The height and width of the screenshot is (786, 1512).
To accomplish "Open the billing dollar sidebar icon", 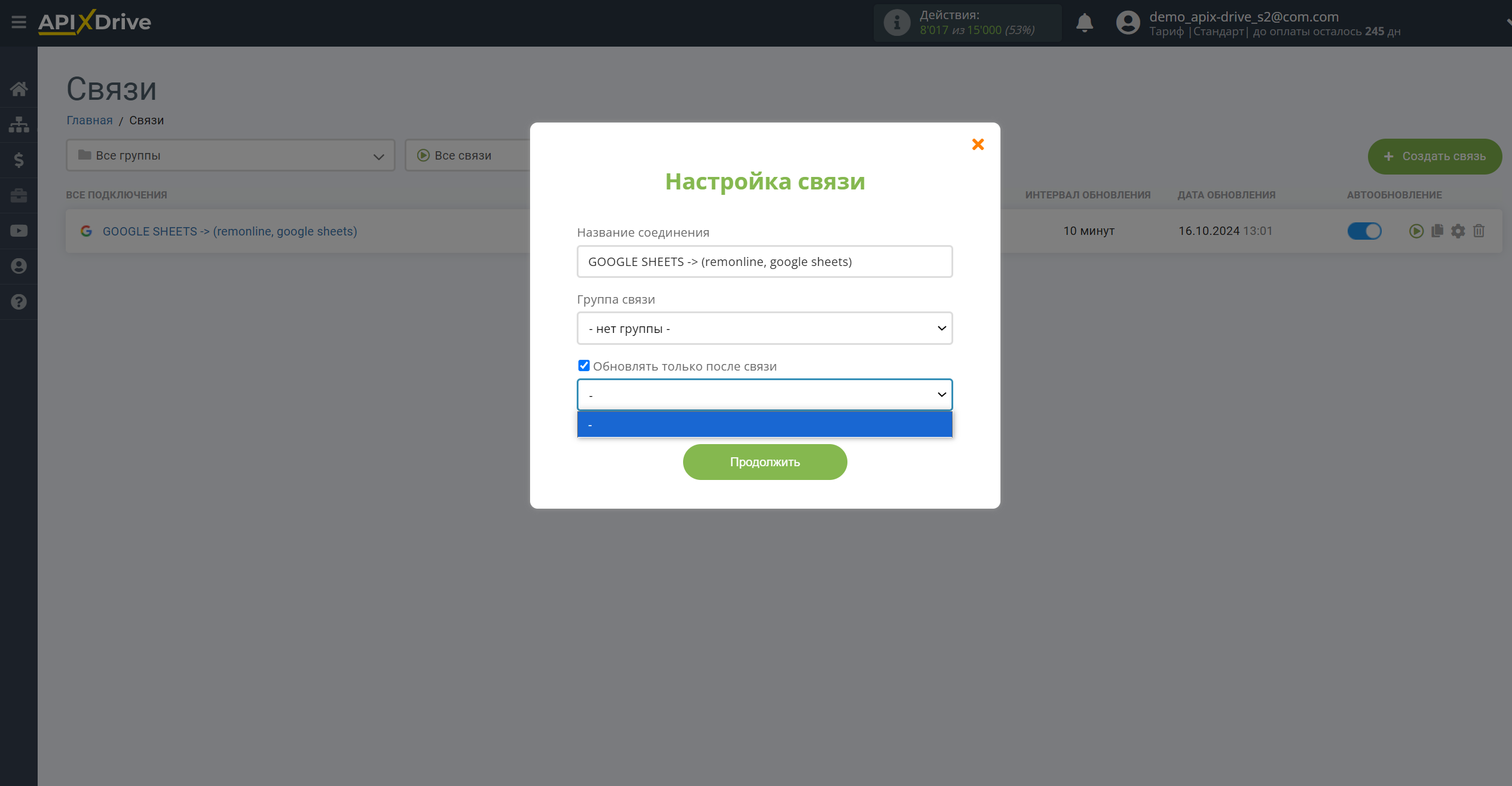I will pos(19,160).
